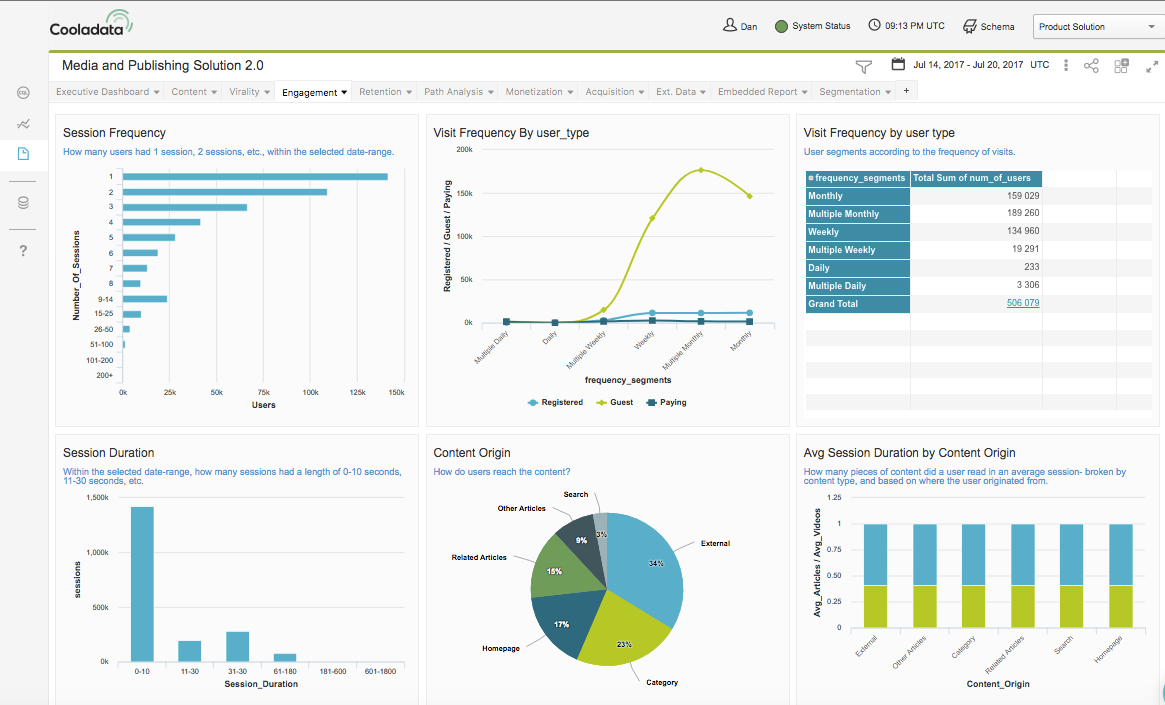The image size is (1165, 705).
Task: Open the help question mark icon
Action: point(23,250)
